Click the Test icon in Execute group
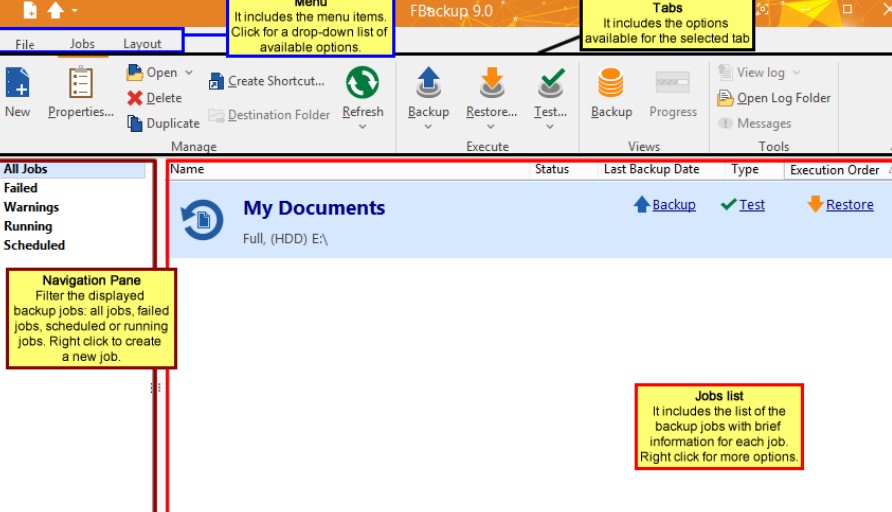 [551, 83]
